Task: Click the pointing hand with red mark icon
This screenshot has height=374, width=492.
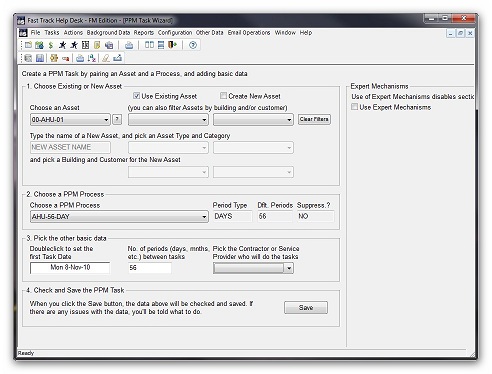Action: click(x=65, y=59)
